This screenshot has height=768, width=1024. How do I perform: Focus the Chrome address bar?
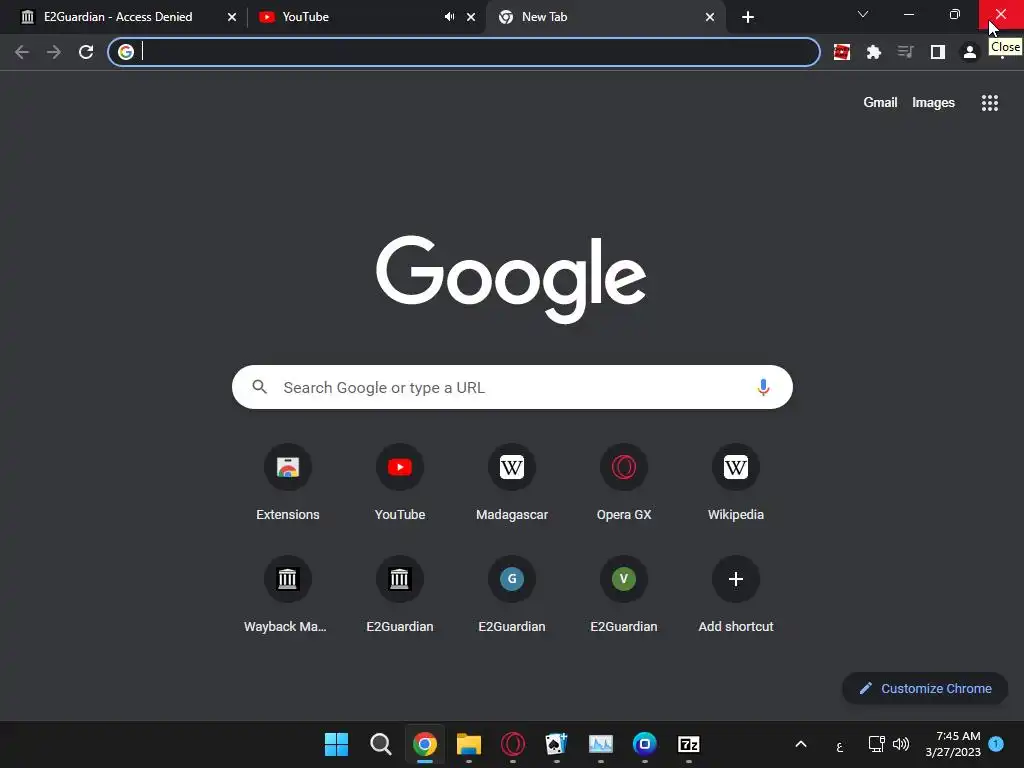point(464,52)
